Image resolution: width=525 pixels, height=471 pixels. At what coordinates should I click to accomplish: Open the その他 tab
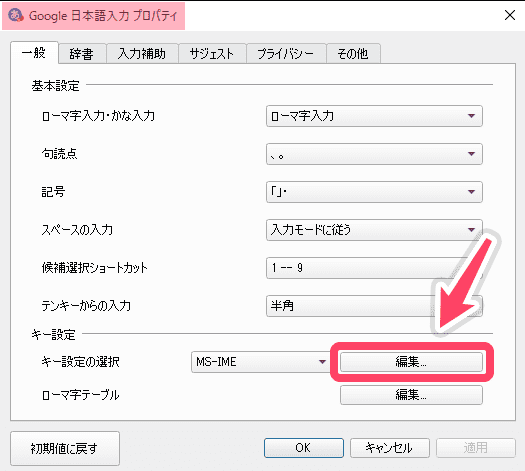pos(353,54)
